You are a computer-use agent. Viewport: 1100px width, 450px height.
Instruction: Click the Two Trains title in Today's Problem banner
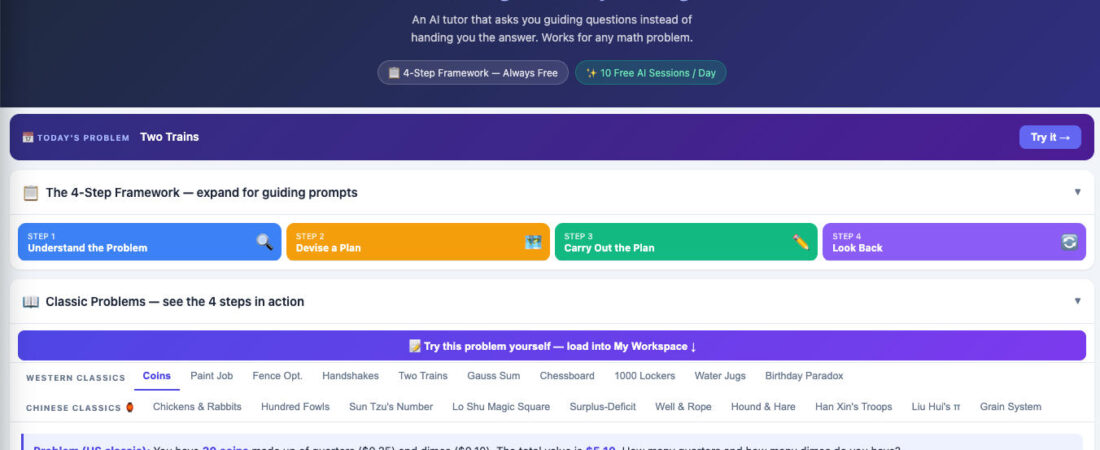pyautogui.click(x=169, y=137)
